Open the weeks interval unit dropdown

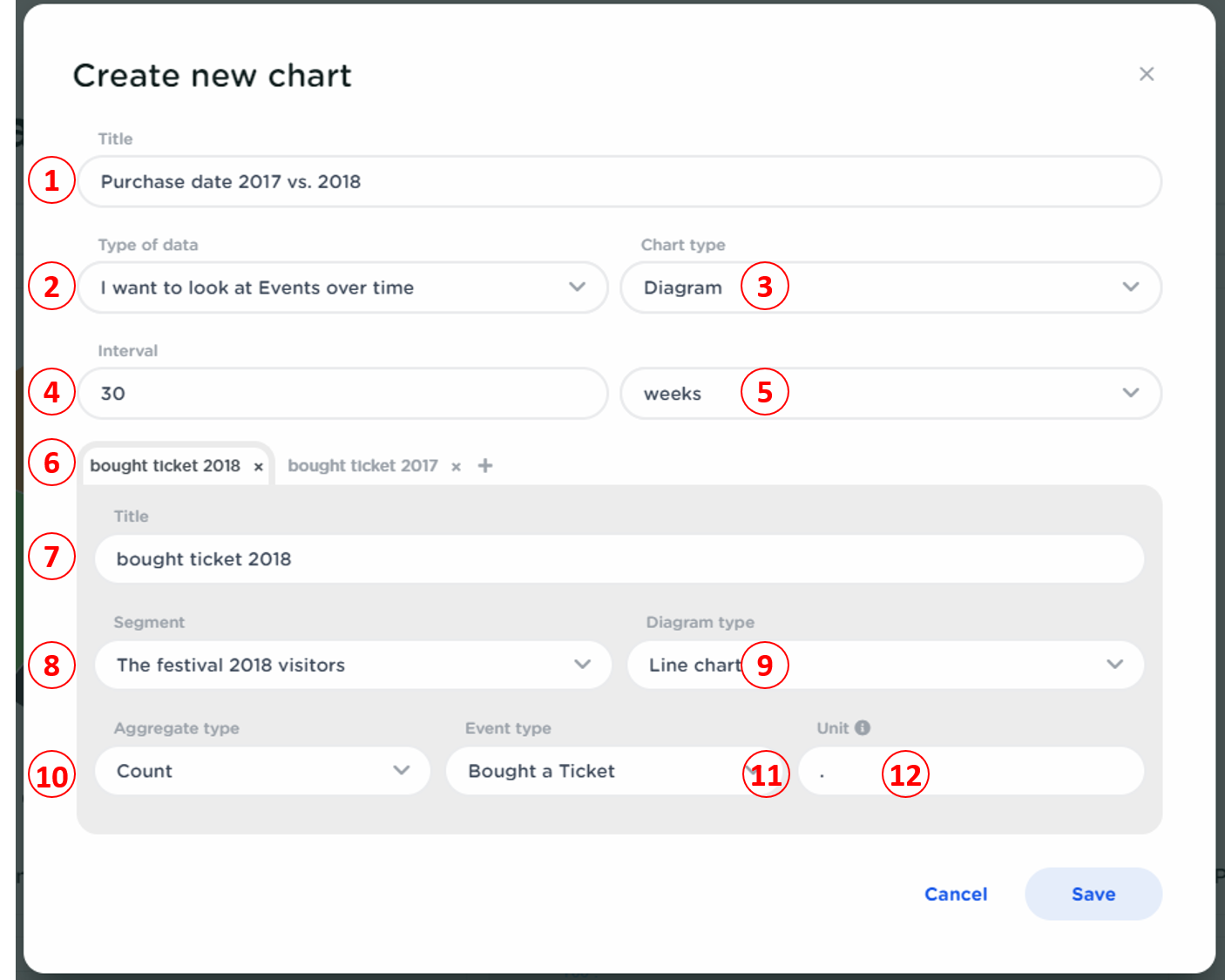(x=890, y=393)
